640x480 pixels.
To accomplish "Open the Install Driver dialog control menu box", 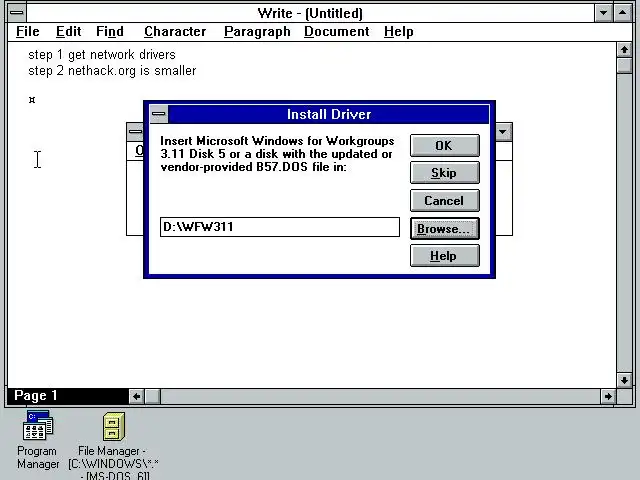I will pyautogui.click(x=159, y=114).
